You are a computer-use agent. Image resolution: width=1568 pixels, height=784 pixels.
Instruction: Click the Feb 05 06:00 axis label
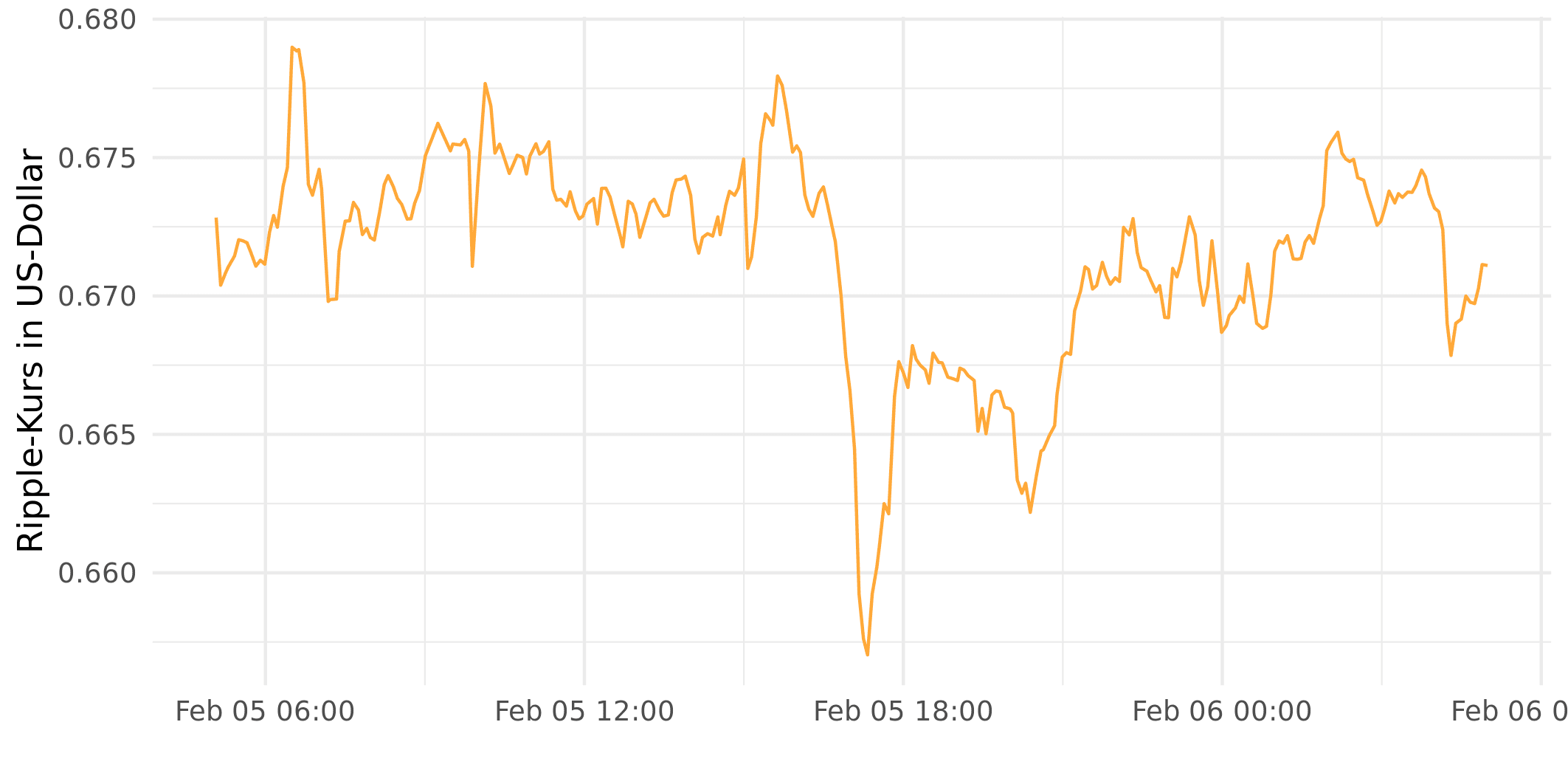click(265, 712)
